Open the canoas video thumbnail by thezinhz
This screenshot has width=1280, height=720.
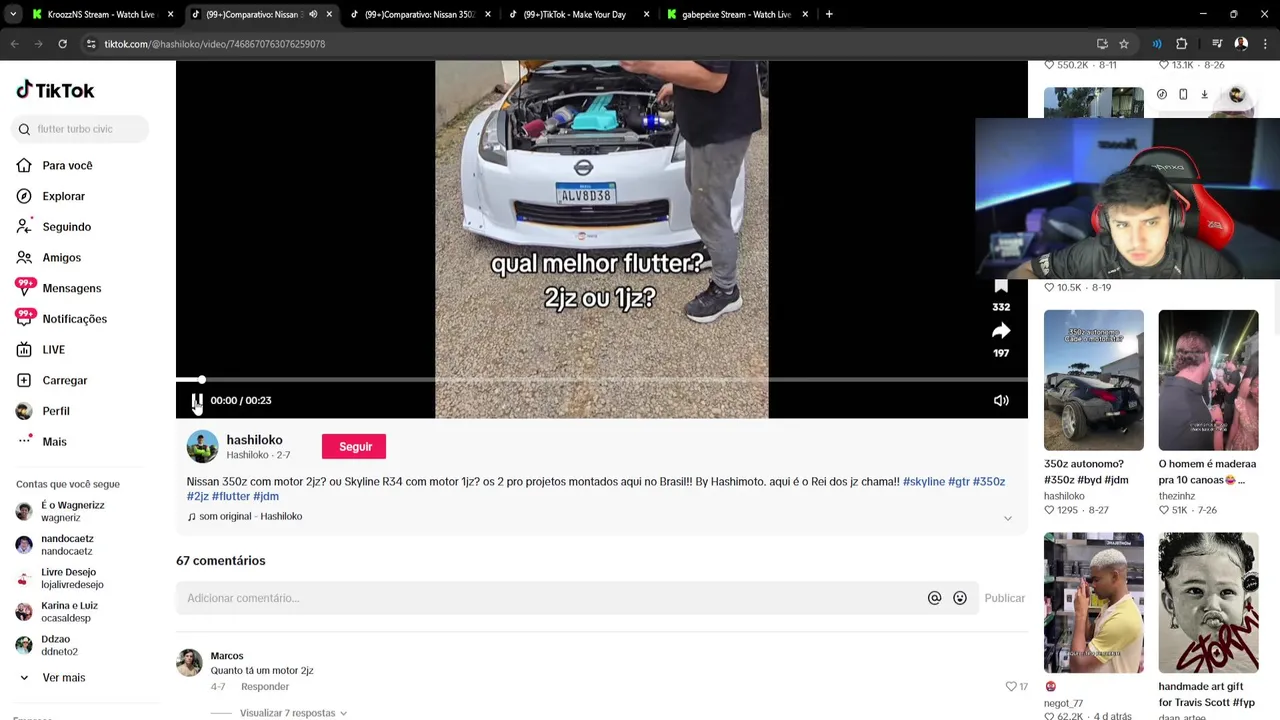(1208, 380)
